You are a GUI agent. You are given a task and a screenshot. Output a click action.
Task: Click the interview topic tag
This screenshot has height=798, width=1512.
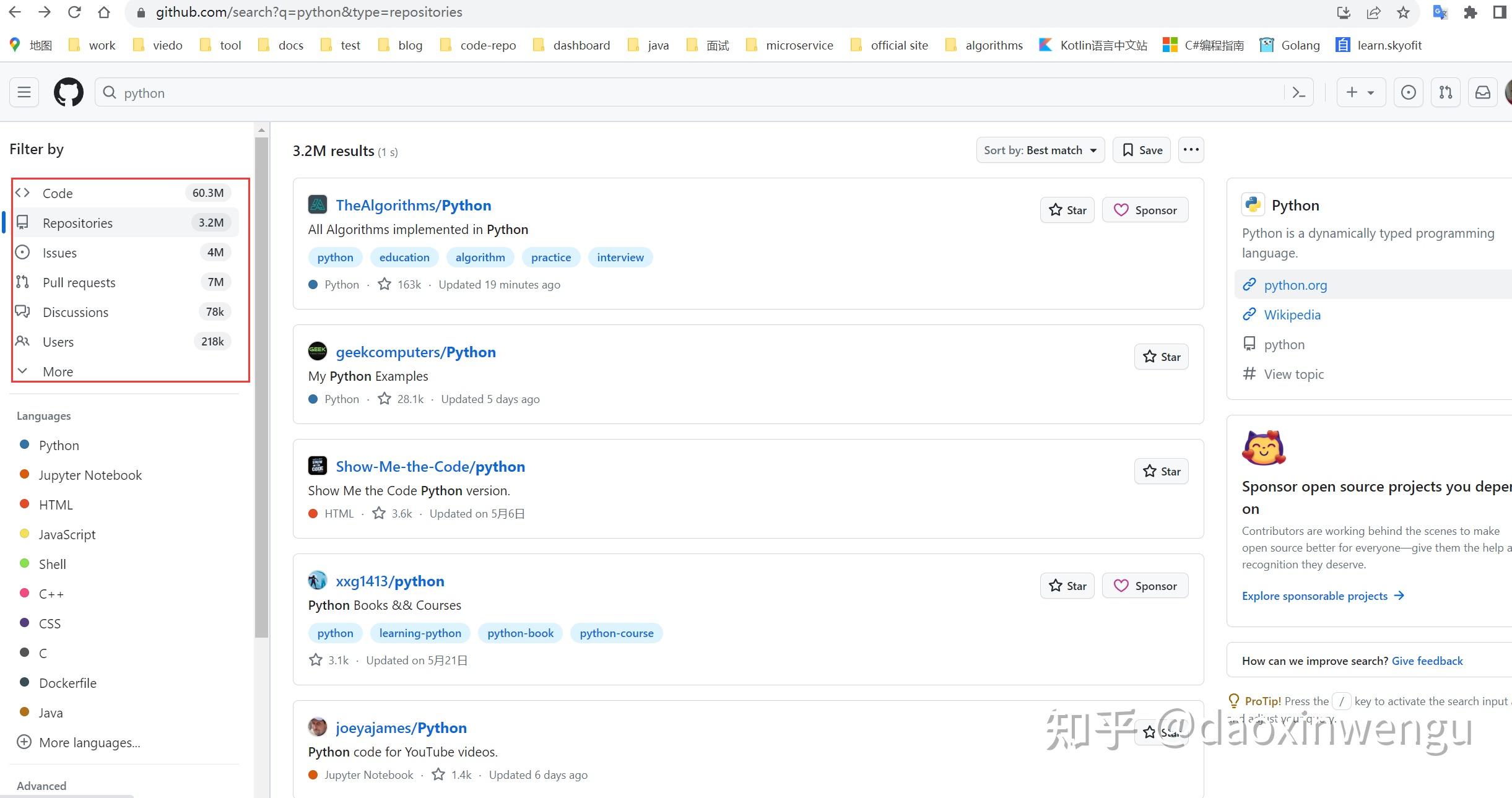(620, 257)
